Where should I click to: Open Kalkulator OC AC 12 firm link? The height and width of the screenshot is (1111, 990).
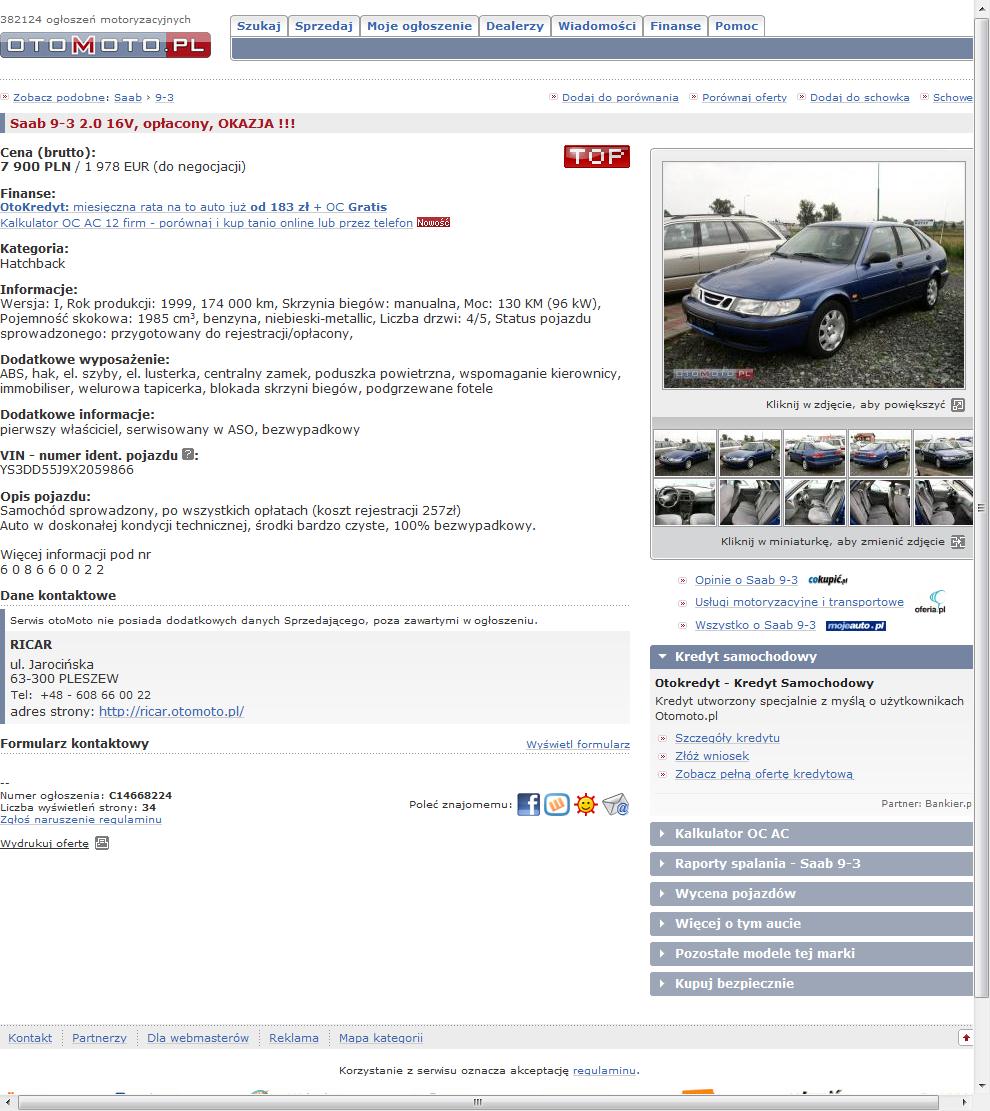[x=206, y=222]
